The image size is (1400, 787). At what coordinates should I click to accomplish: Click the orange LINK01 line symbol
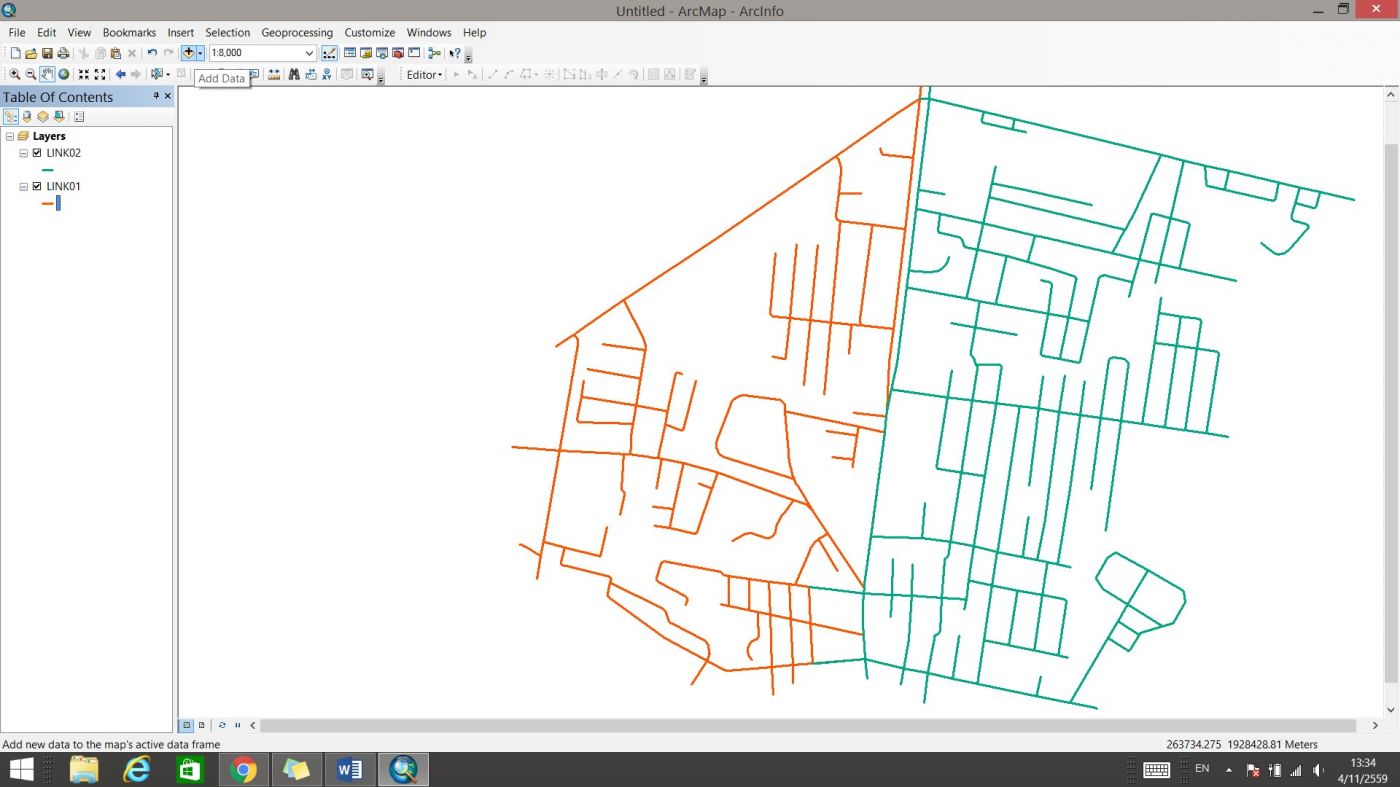(47, 203)
